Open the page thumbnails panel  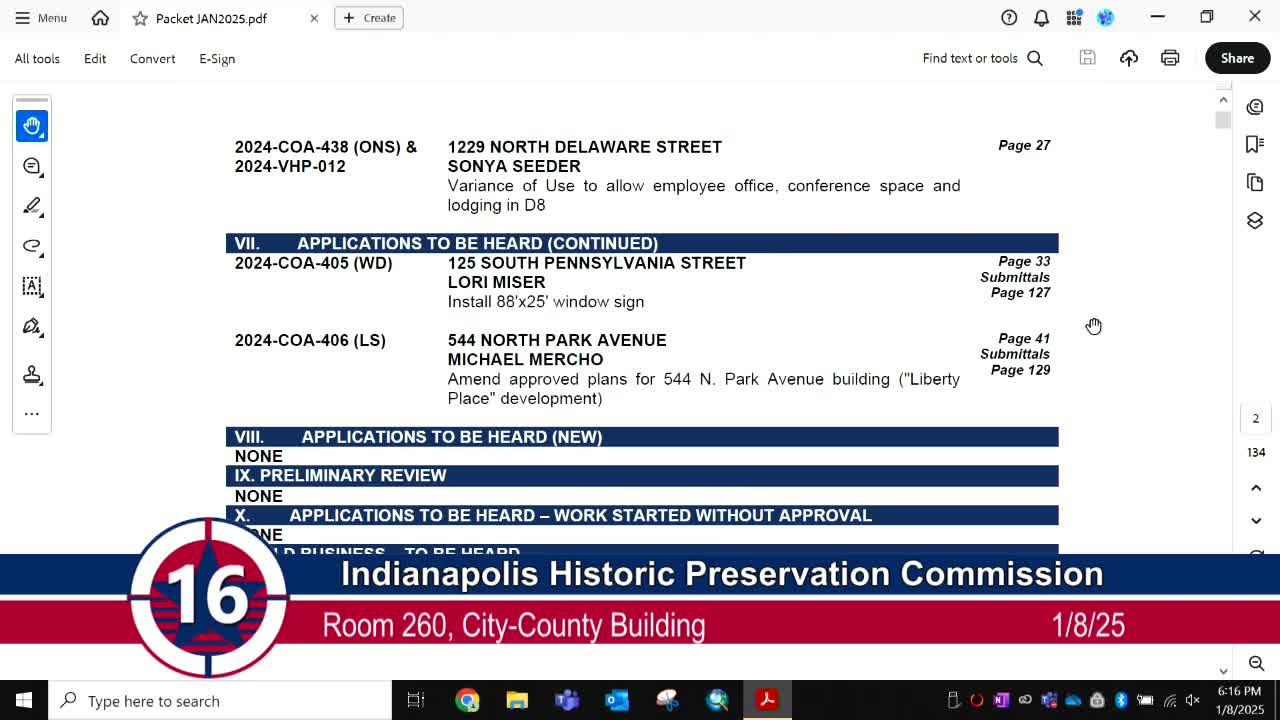click(1255, 183)
